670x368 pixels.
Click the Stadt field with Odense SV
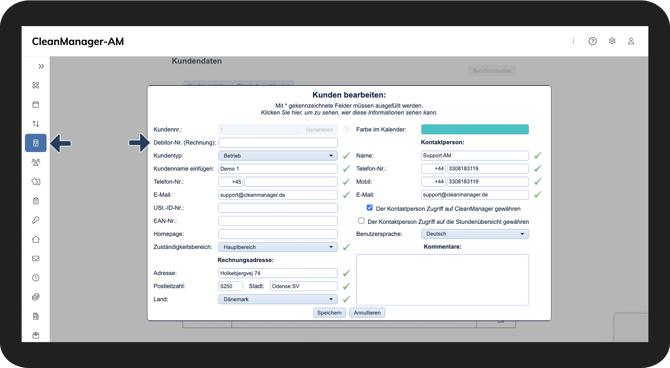304,286
